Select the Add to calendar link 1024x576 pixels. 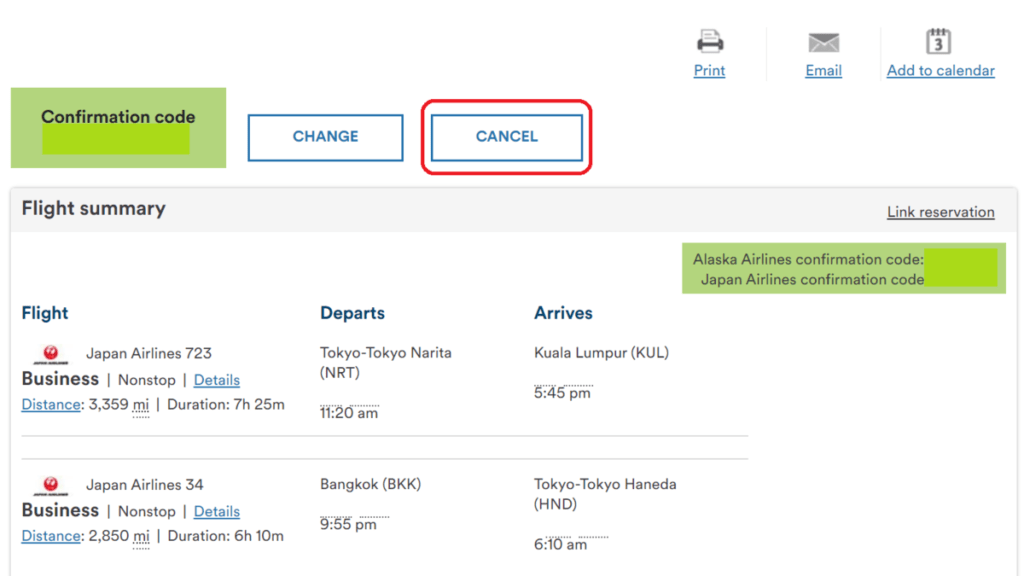click(940, 71)
